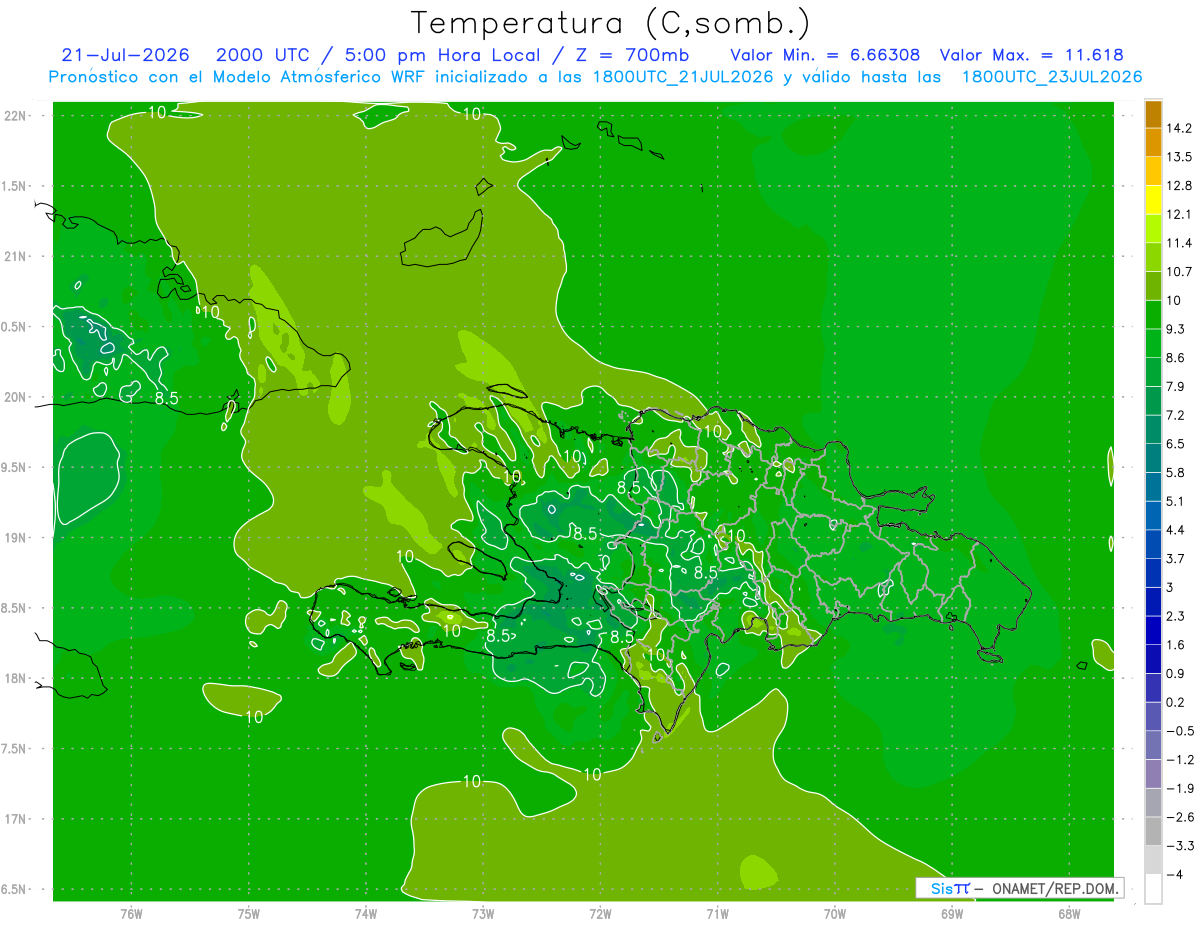Image resolution: width=1200 pixels, height=927 pixels.
Task: Click the "76W" longitude label
Action: tap(131, 913)
